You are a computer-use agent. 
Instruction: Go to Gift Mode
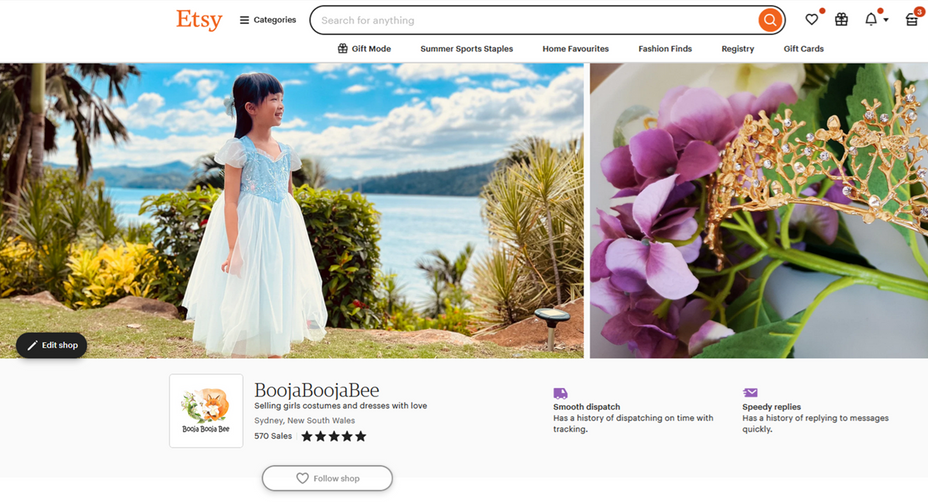[x=364, y=49]
